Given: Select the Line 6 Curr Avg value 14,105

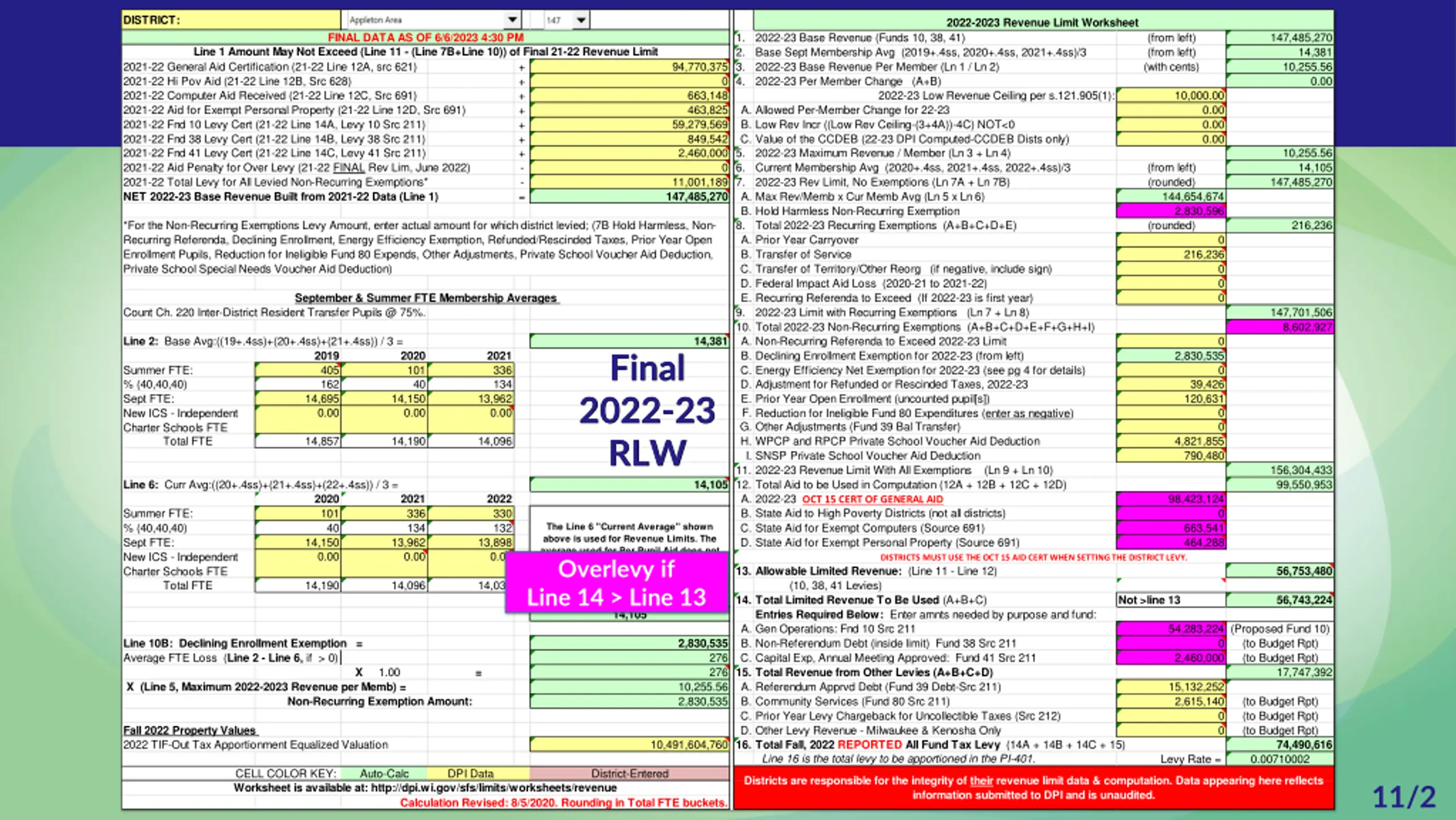Looking at the screenshot, I should (629, 485).
